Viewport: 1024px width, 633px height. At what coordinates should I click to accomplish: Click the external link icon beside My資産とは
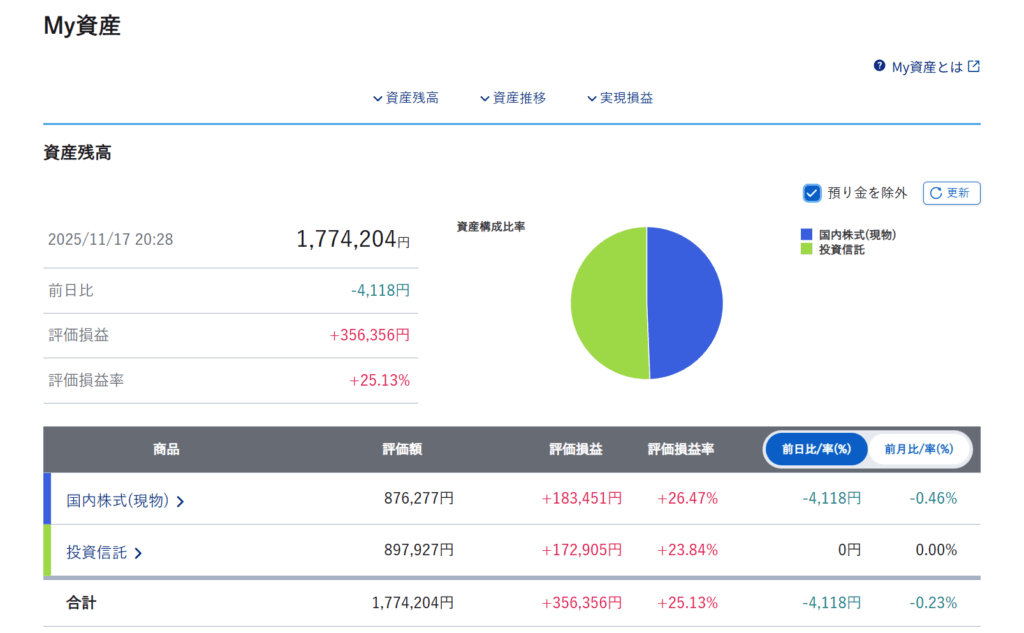974,66
